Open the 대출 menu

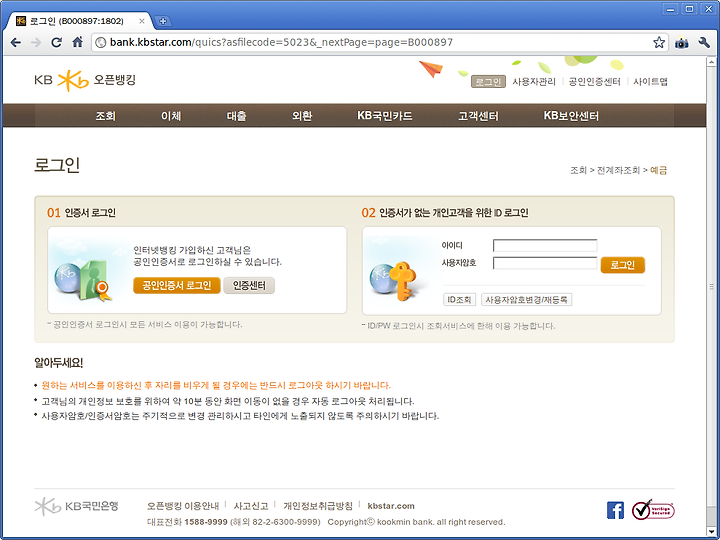pos(236,116)
